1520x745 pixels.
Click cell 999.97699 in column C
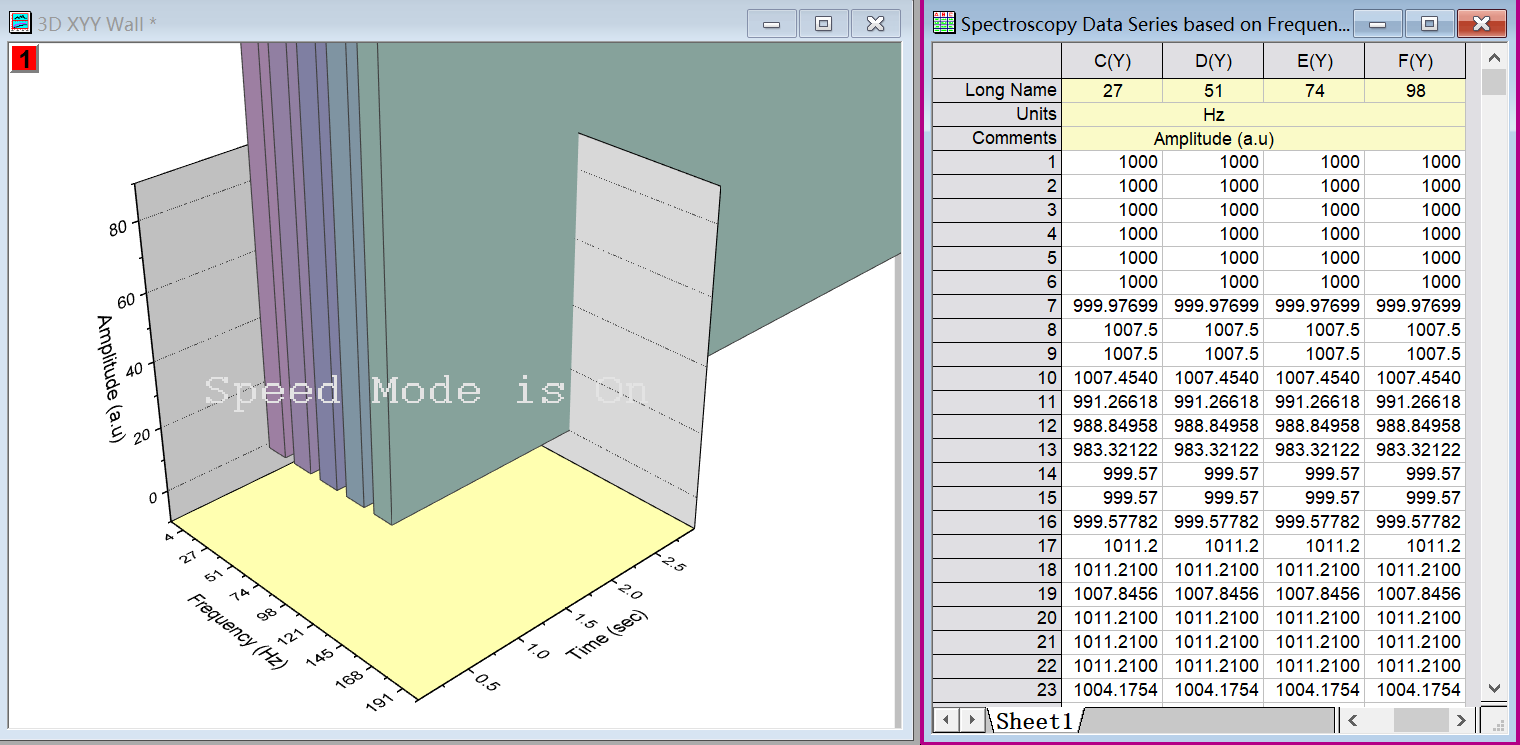[x=1112, y=306]
